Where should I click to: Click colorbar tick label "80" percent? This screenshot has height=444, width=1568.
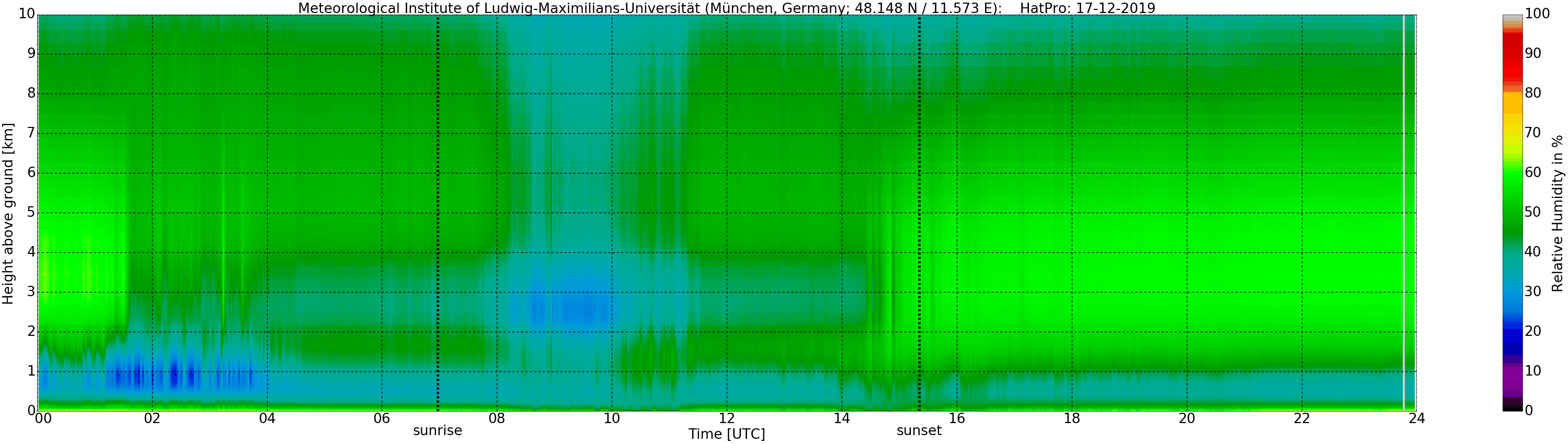(1532, 94)
